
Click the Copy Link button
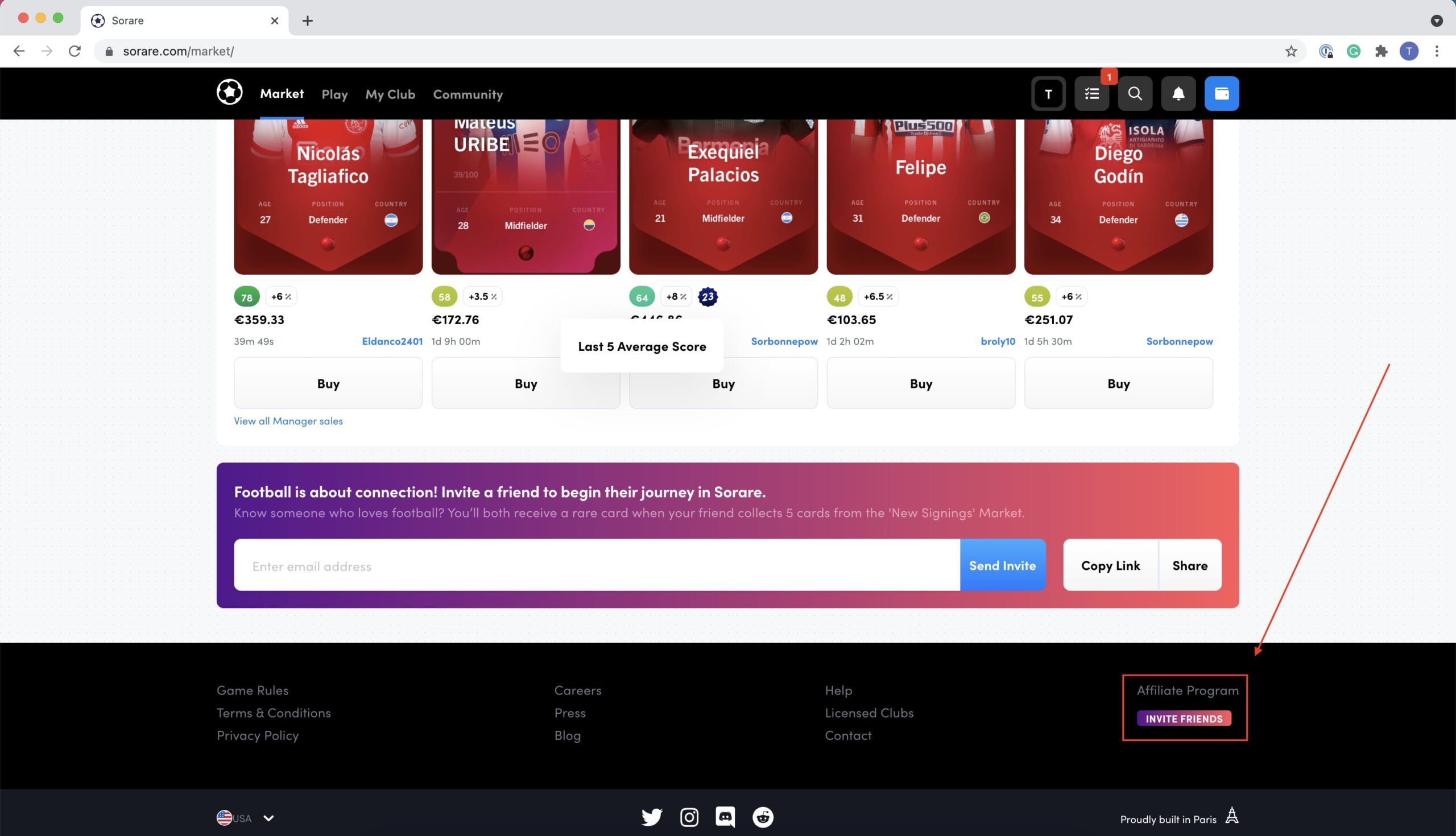click(x=1110, y=564)
